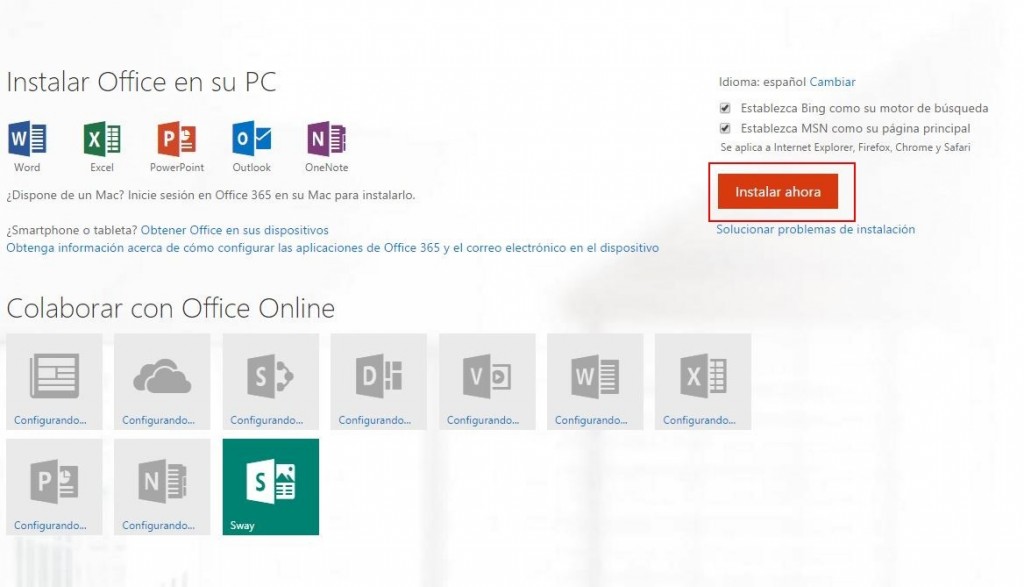Screen dimensions: 1024x587
Task: Click Obtener Office en sus dispositivos link
Action: 234,230
